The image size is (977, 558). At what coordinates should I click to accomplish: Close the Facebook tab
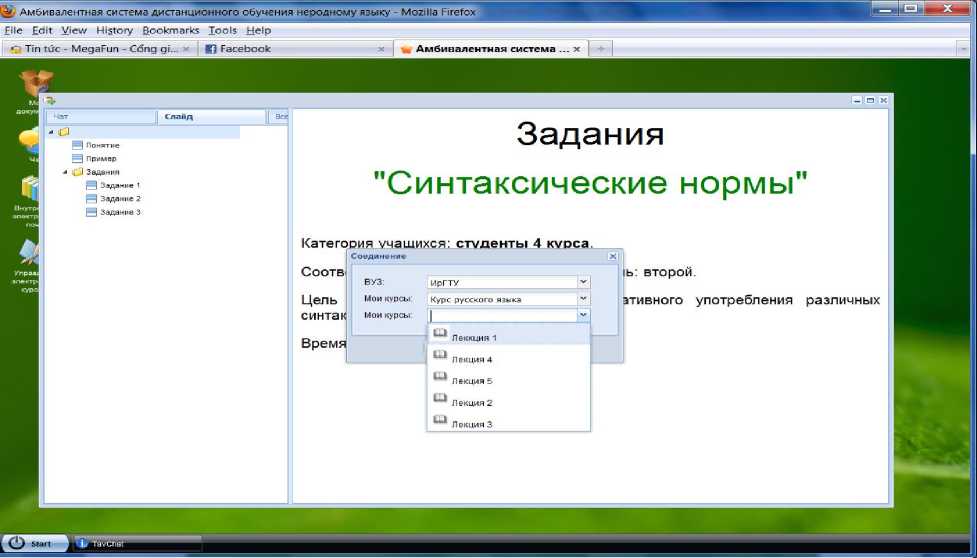point(381,49)
